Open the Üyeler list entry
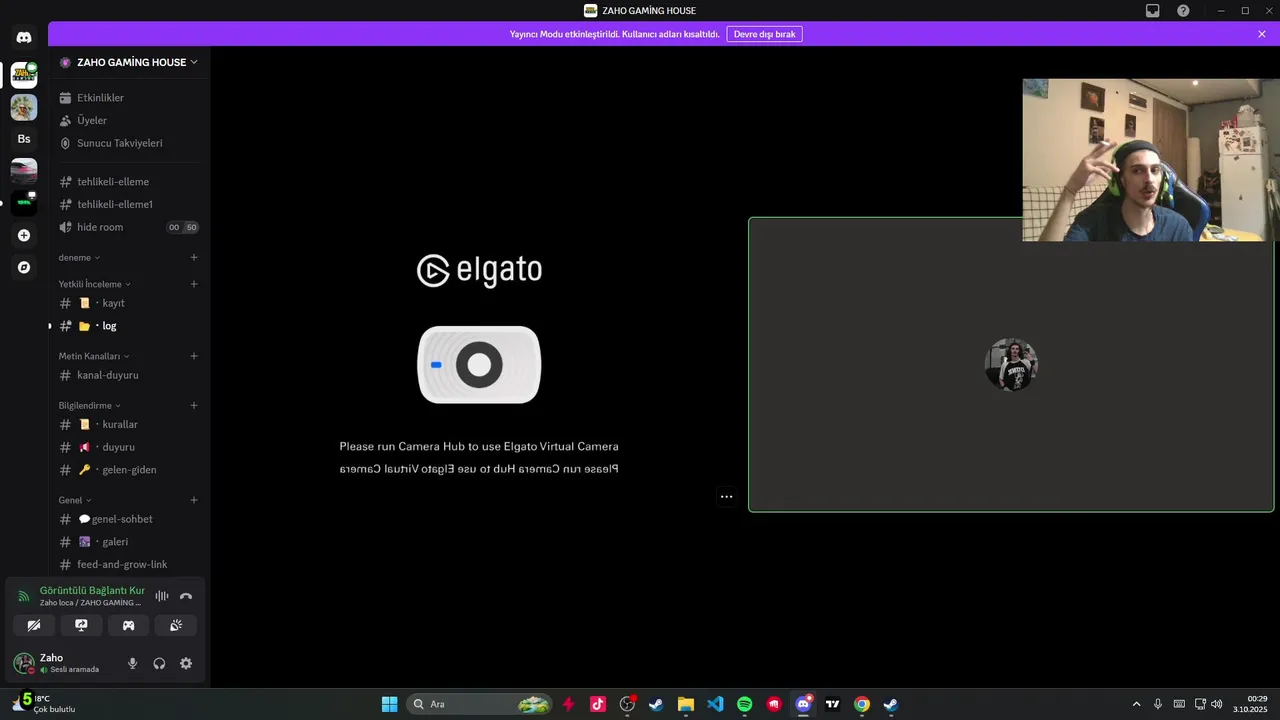Screen dimensions: 1280x720 tap(128, 120)
